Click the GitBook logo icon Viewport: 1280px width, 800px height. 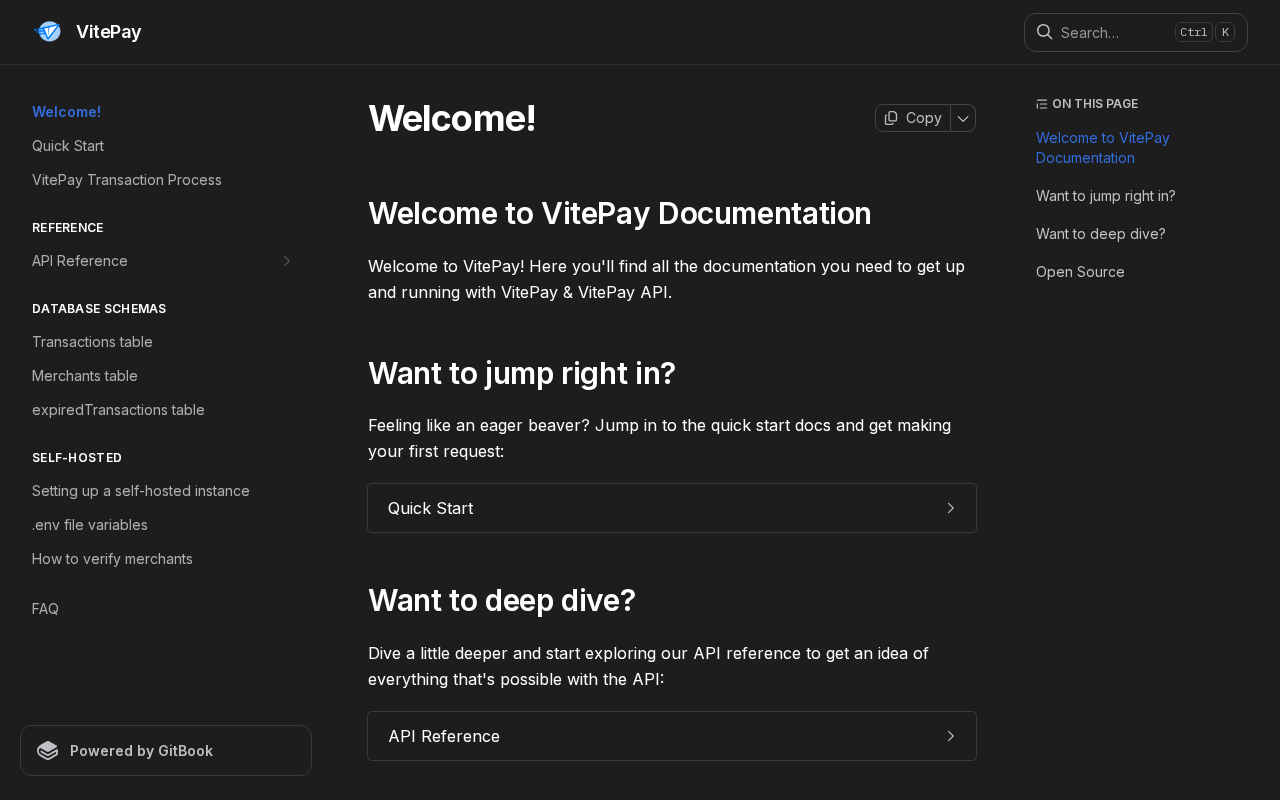[48, 751]
